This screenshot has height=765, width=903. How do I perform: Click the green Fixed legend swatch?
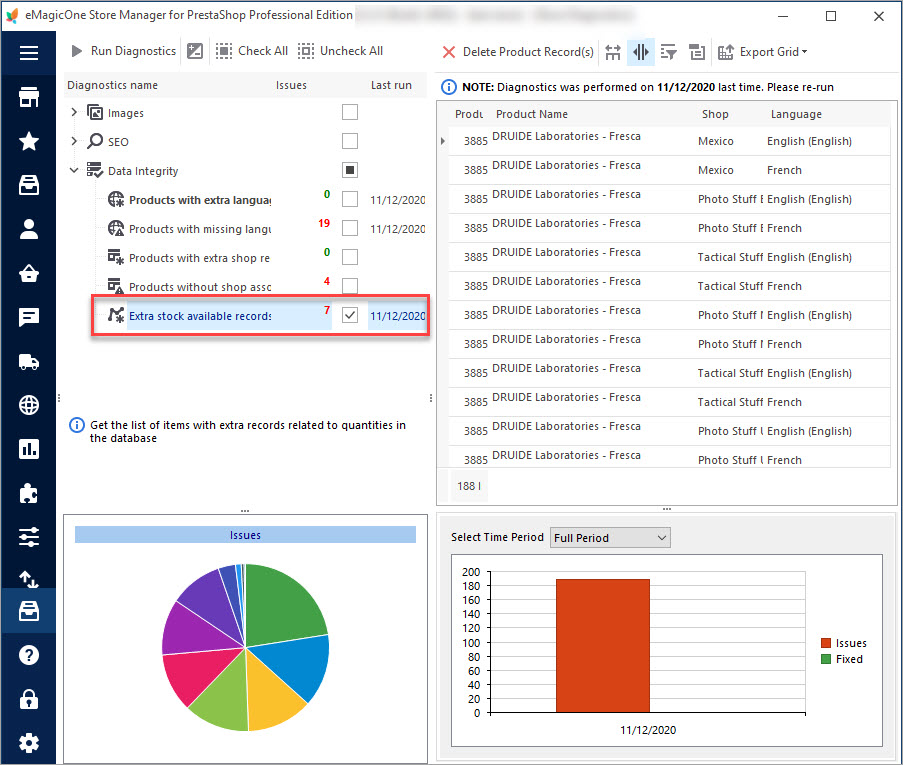pyautogui.click(x=826, y=659)
